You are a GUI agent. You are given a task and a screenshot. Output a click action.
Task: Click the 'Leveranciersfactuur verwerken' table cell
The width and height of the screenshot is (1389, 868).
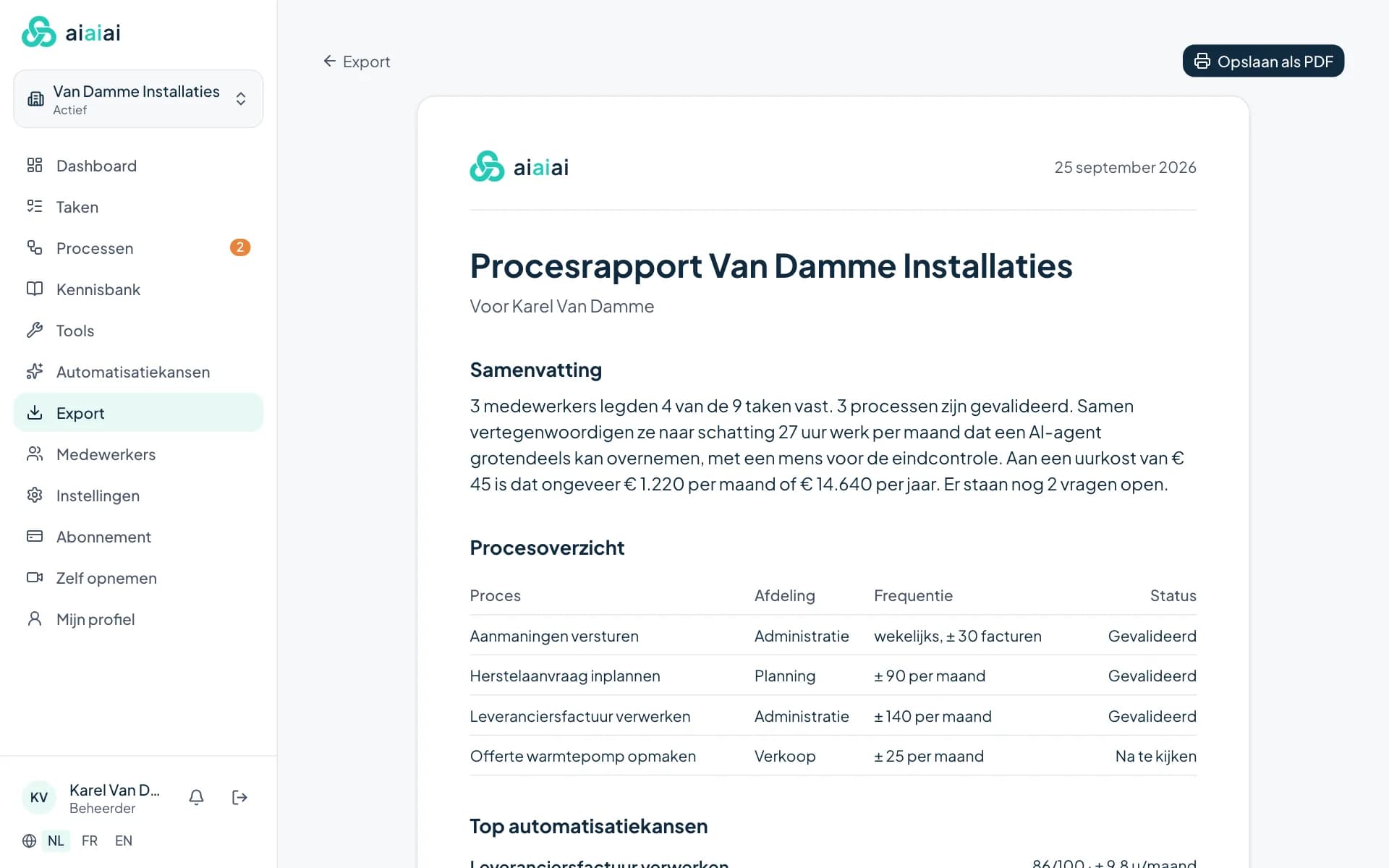580,717
